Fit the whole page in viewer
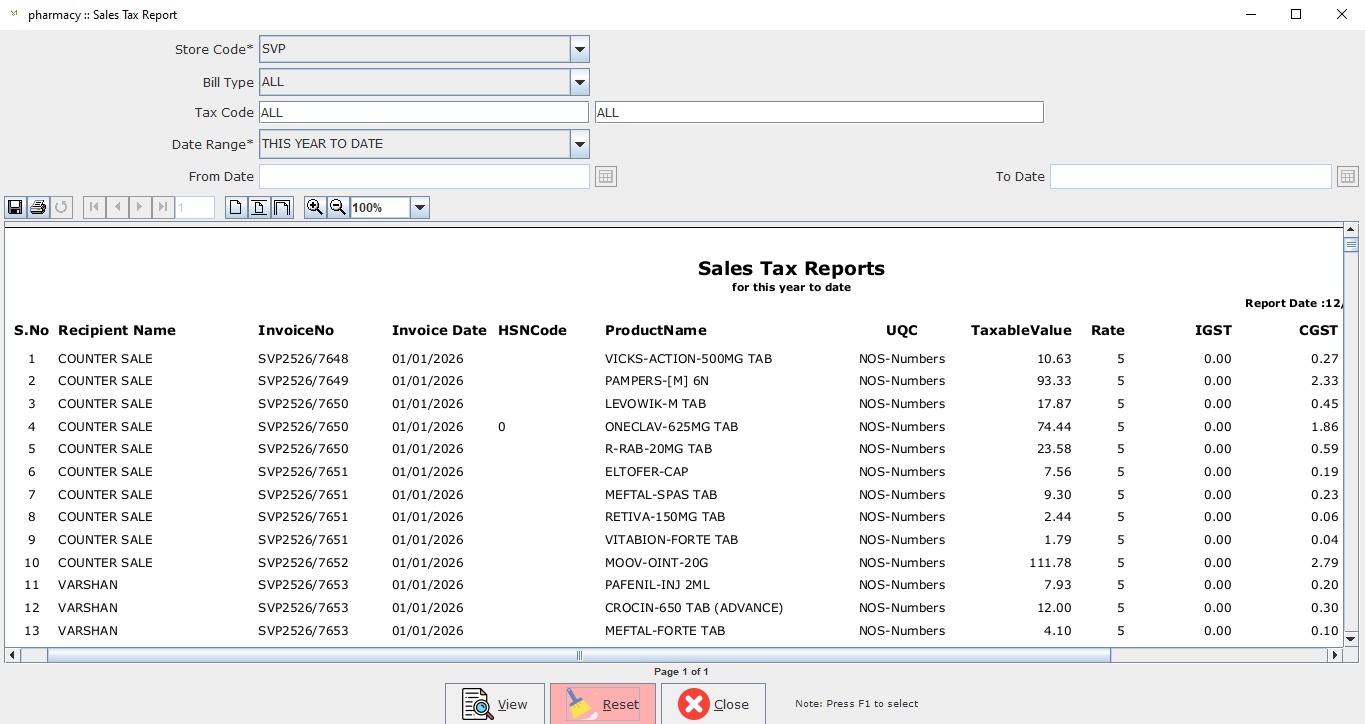 tap(259, 208)
